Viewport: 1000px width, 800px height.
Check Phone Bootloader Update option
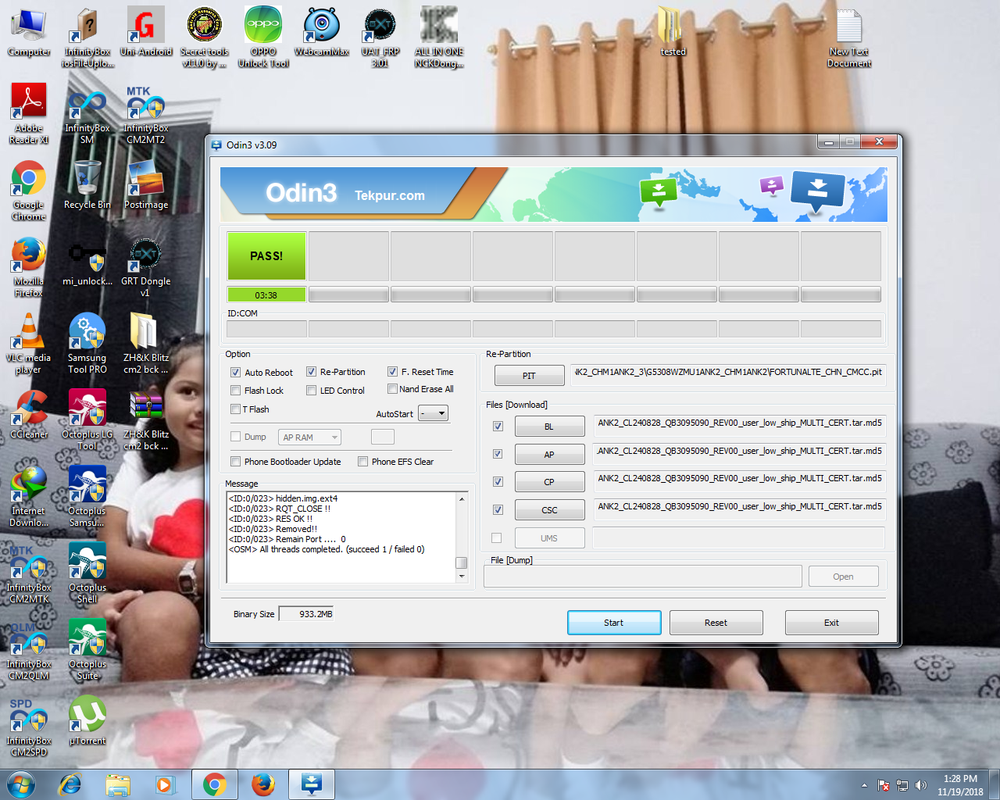click(x=235, y=462)
